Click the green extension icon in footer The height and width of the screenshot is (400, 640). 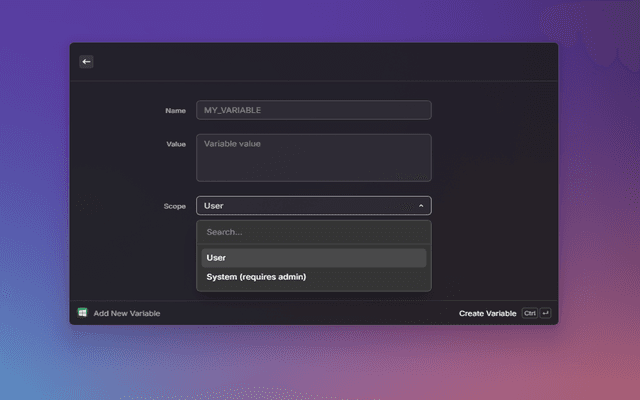pos(83,313)
